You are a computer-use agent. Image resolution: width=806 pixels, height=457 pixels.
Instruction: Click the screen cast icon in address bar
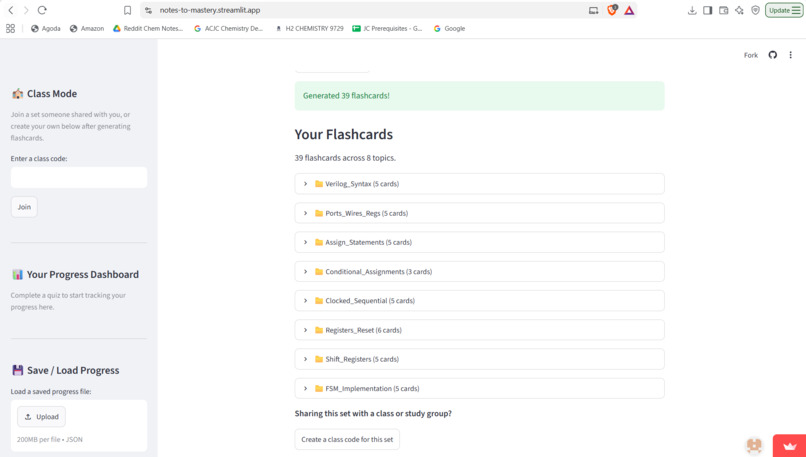[x=594, y=10]
